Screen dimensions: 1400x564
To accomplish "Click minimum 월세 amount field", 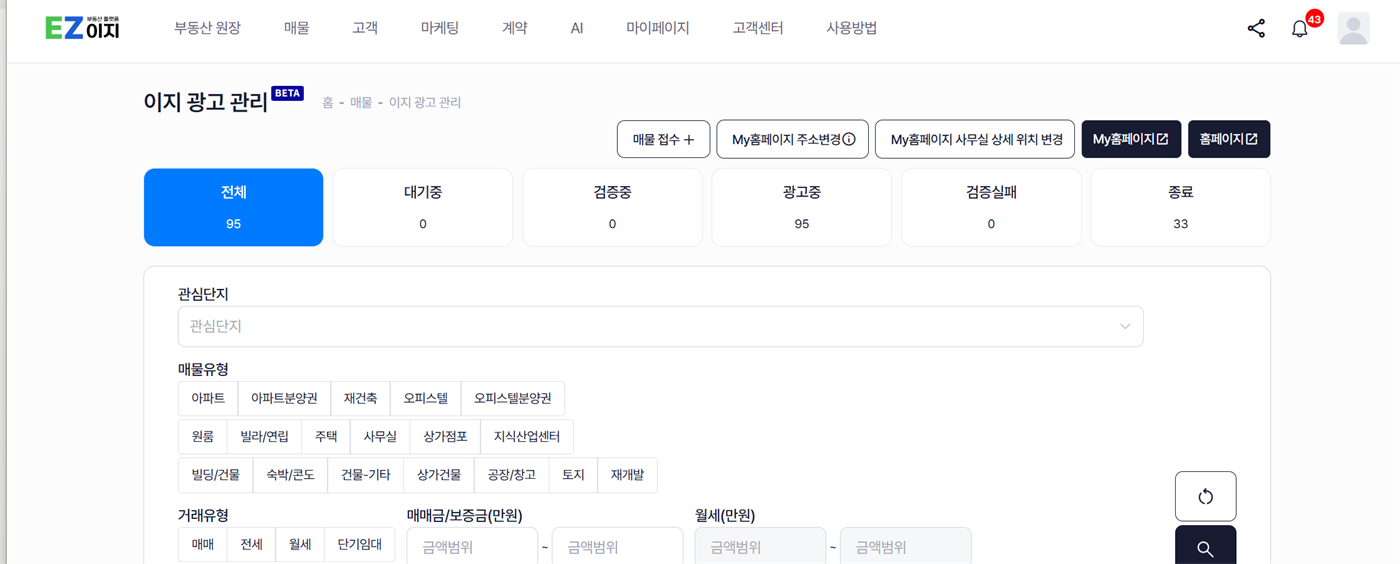I will click(760, 547).
